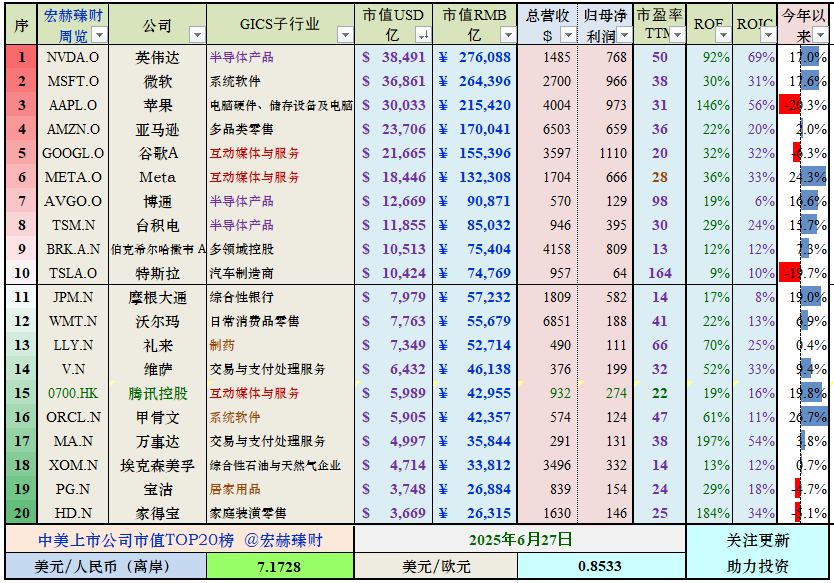Viewport: 834px width, 583px height.
Task: Open filter dropdown for 归母净利润 column
Action: point(624,35)
